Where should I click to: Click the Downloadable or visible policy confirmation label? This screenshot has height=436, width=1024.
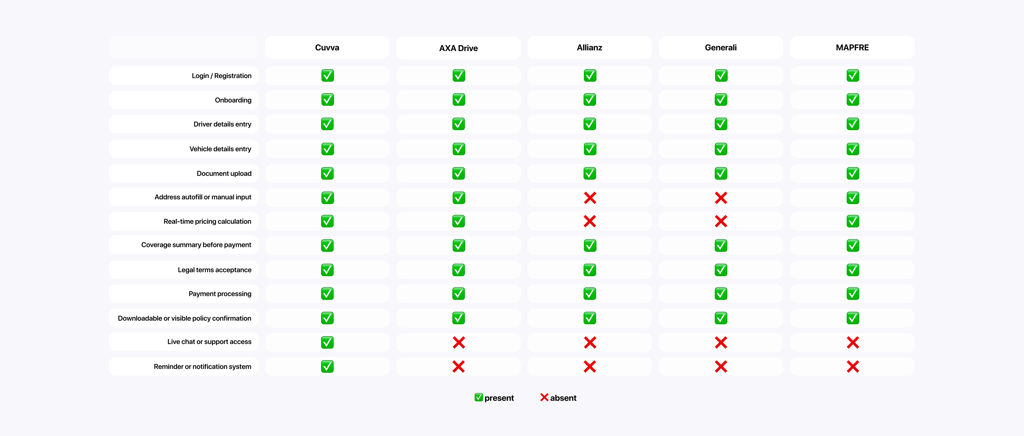184,318
